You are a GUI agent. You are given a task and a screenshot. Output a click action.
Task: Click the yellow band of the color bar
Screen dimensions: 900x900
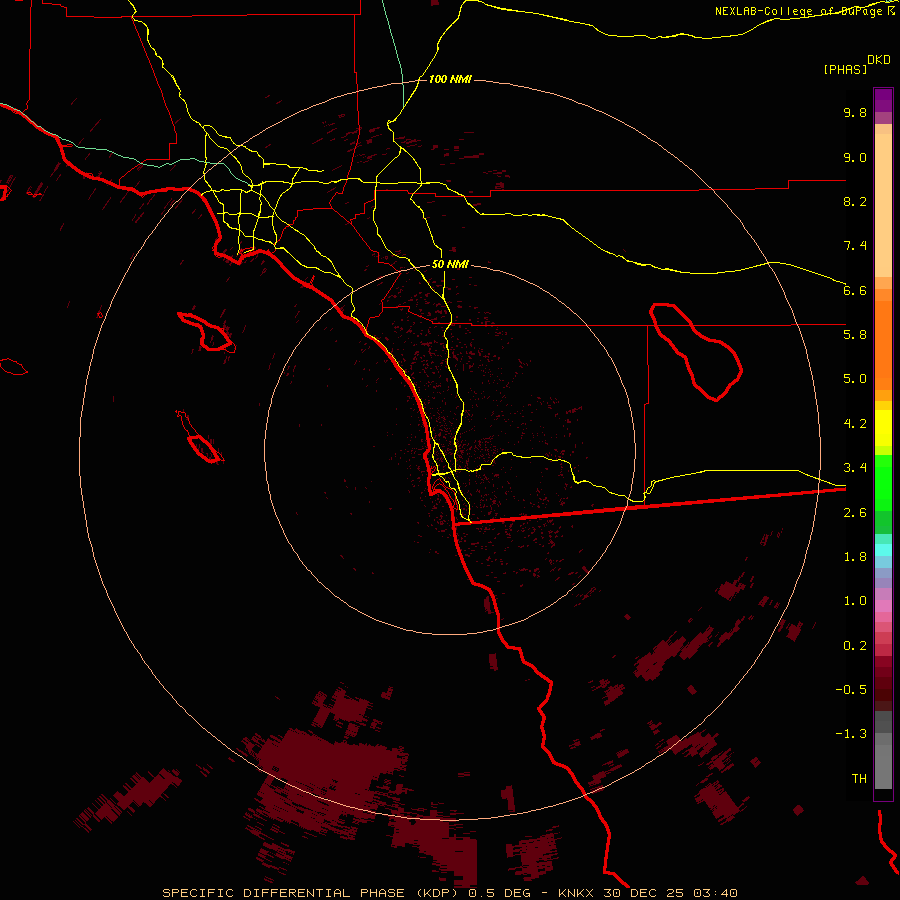(x=883, y=428)
